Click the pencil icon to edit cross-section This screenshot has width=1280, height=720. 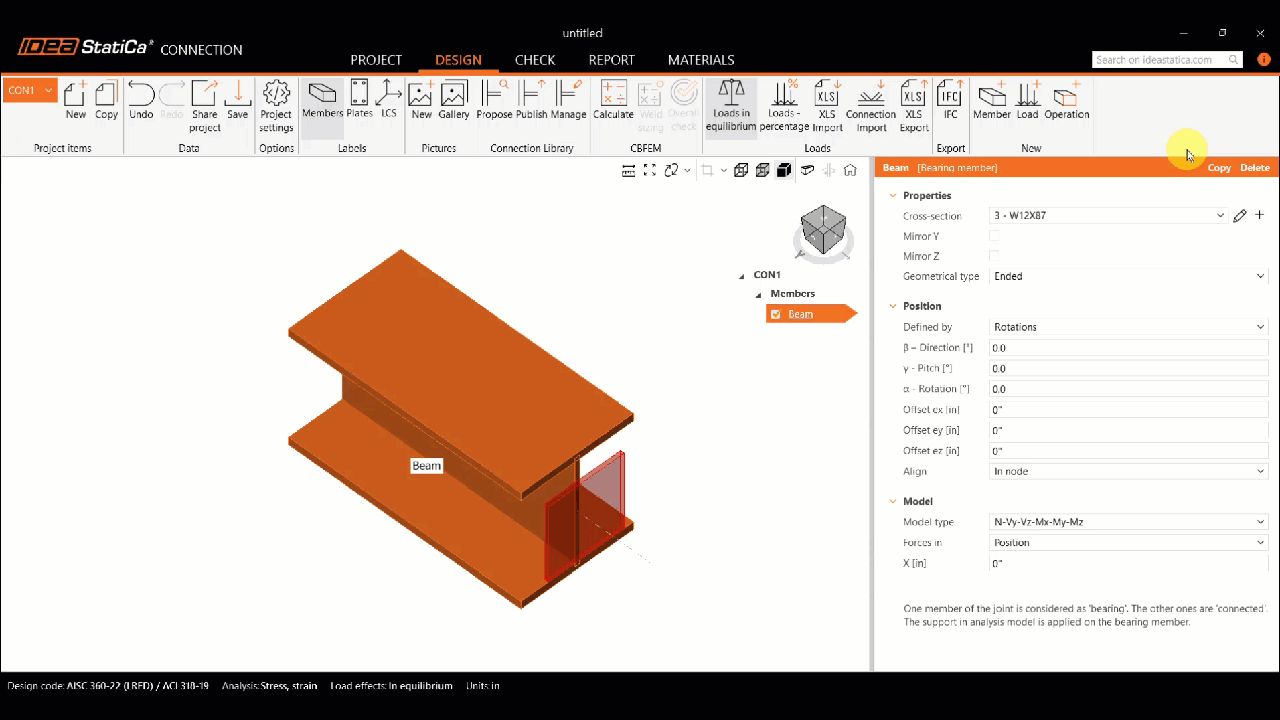click(x=1240, y=216)
